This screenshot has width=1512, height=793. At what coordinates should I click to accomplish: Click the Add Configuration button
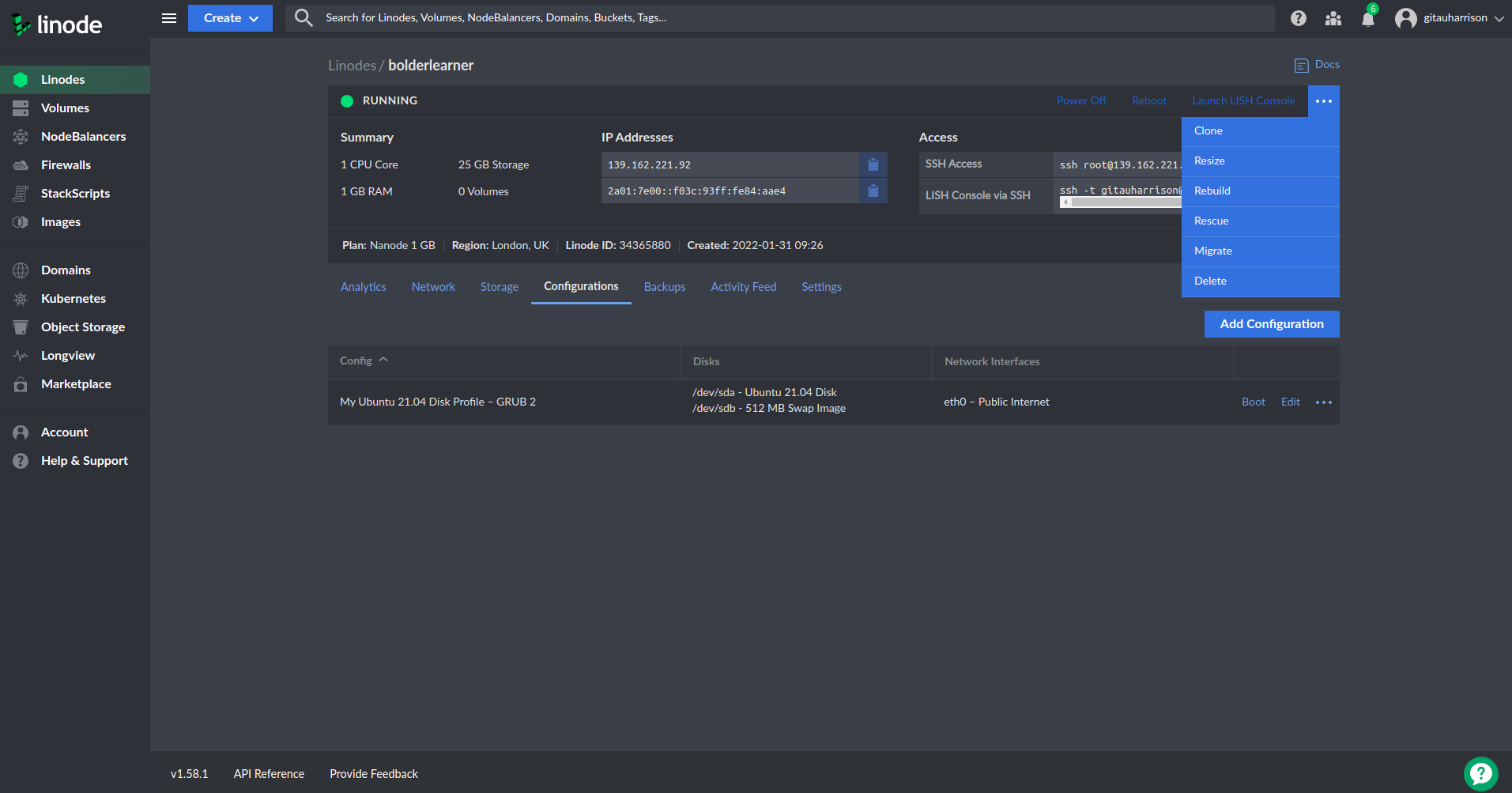click(x=1272, y=324)
